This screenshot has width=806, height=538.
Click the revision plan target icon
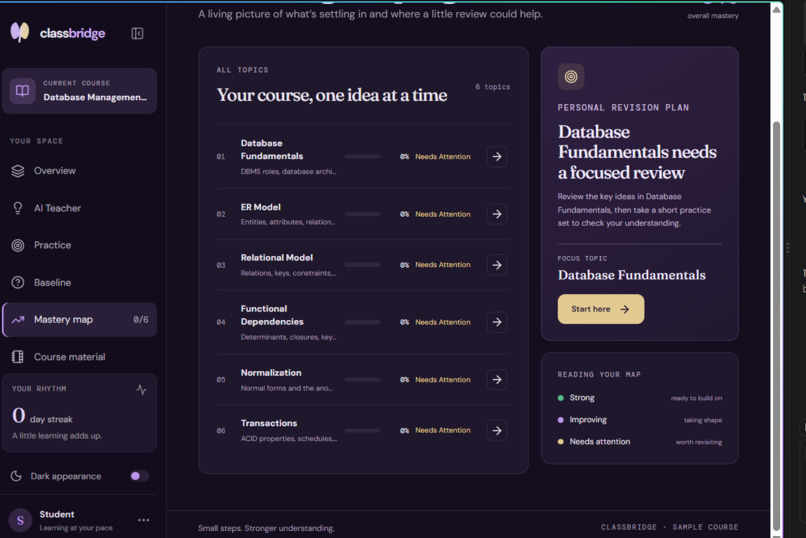(x=571, y=77)
